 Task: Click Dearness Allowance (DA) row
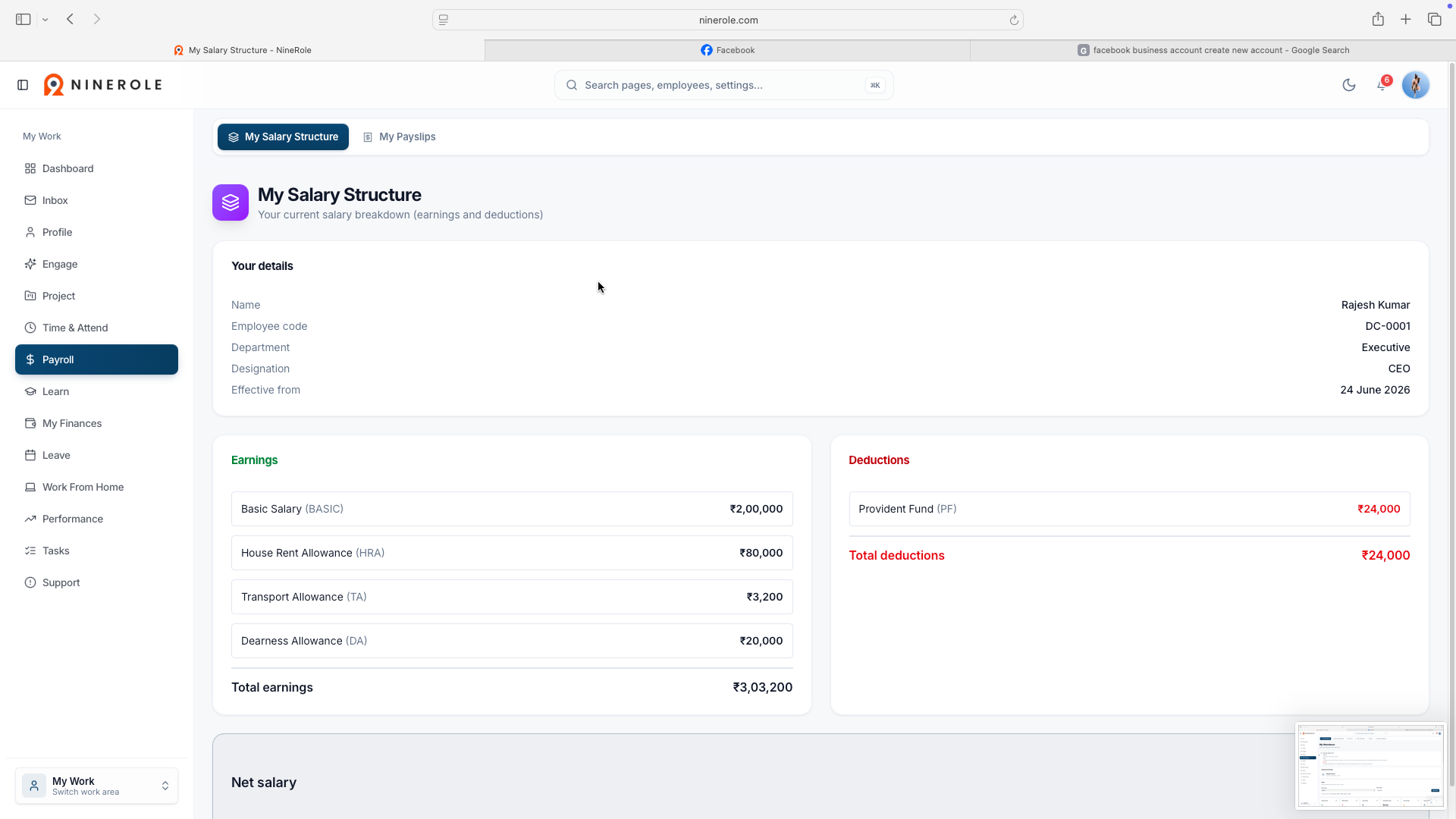pos(512,641)
